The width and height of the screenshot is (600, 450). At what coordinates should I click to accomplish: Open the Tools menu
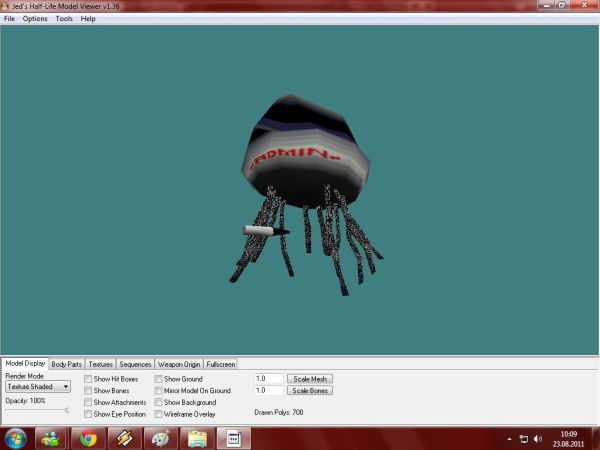(64, 19)
